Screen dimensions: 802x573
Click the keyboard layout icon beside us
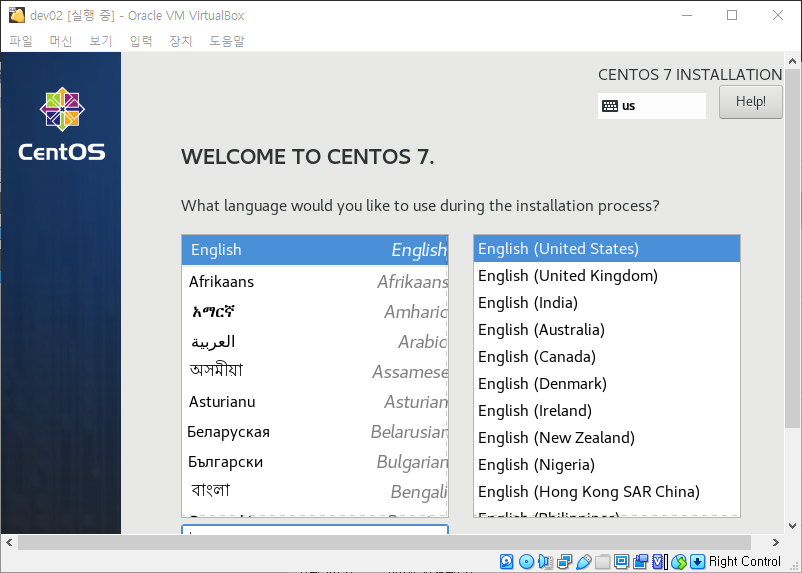click(x=610, y=106)
